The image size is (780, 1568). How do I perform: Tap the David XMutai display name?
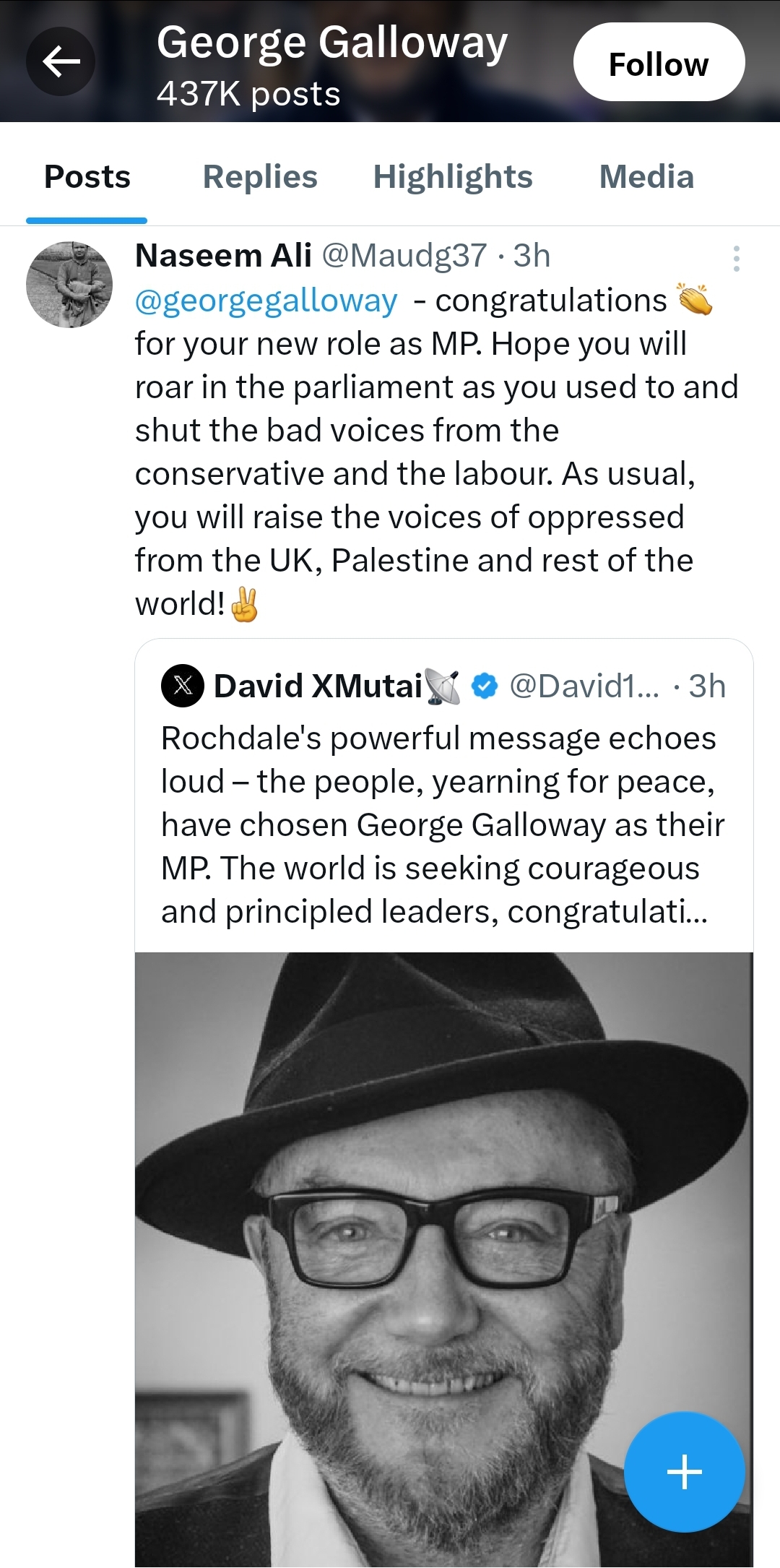point(318,686)
